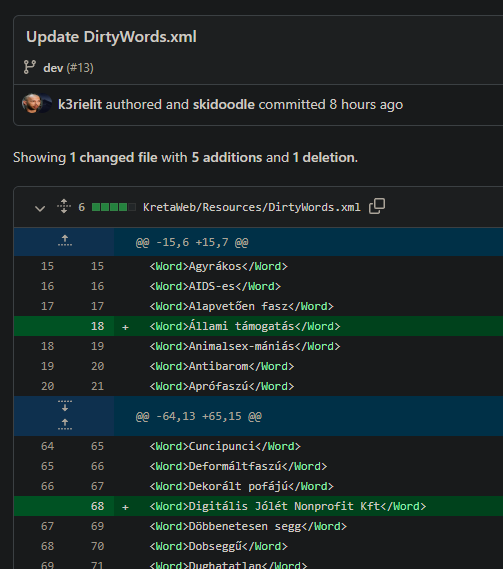Open k3rielit author profile
503x569 pixels.
click(x=80, y=105)
